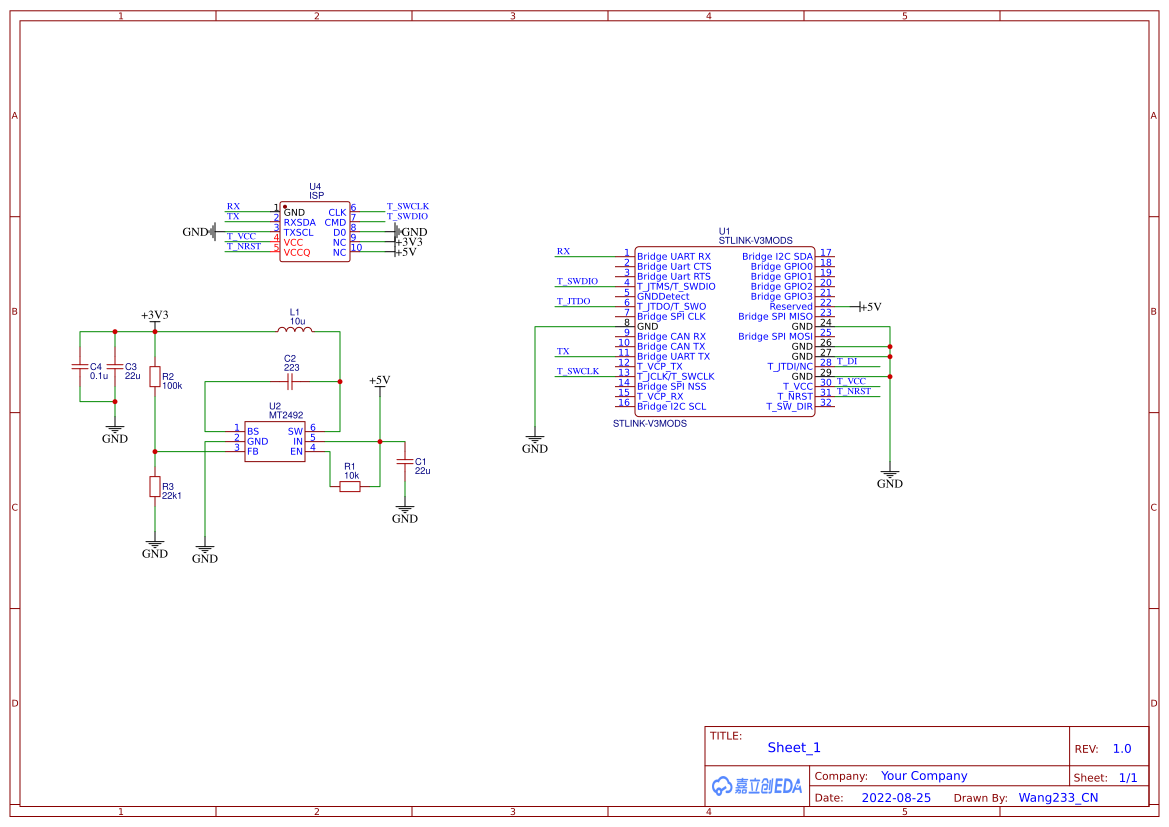Click the Your Company field
The image size is (1169, 827).
click(x=923, y=776)
